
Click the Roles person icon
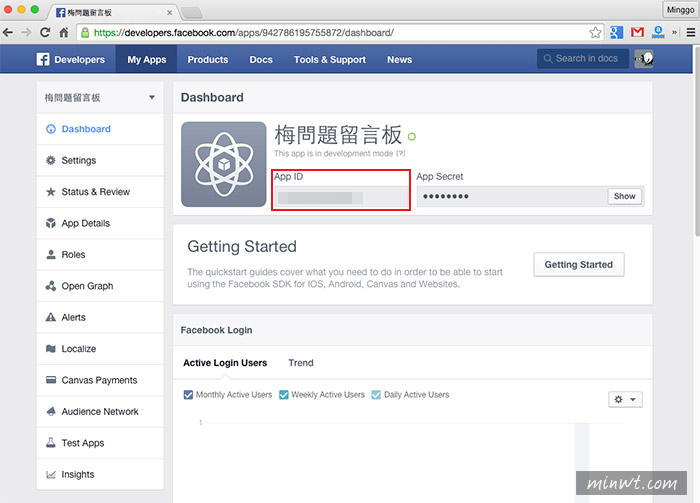pyautogui.click(x=51, y=254)
